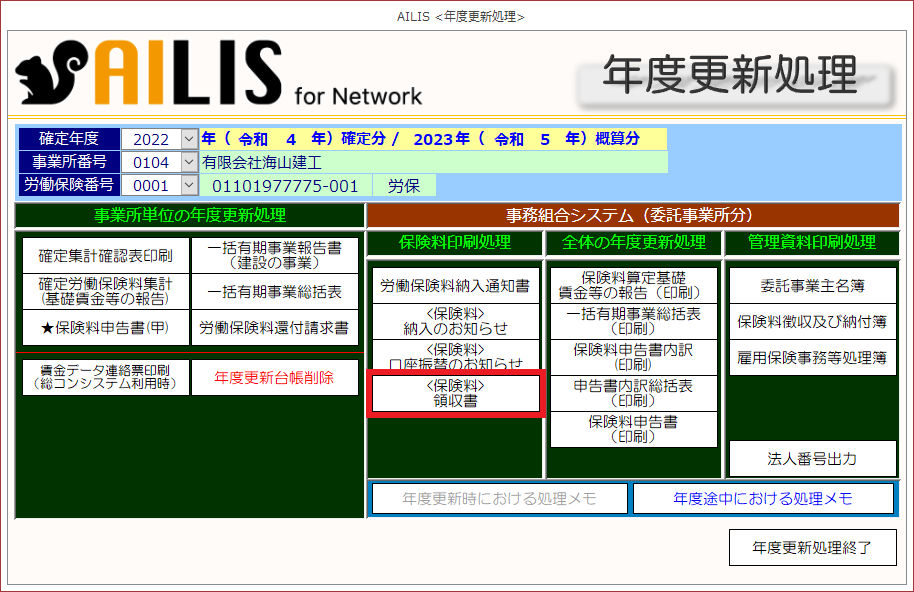The image size is (914, 592).
Task: Open 雇用保険事務等処理簿
Action: click(x=812, y=357)
